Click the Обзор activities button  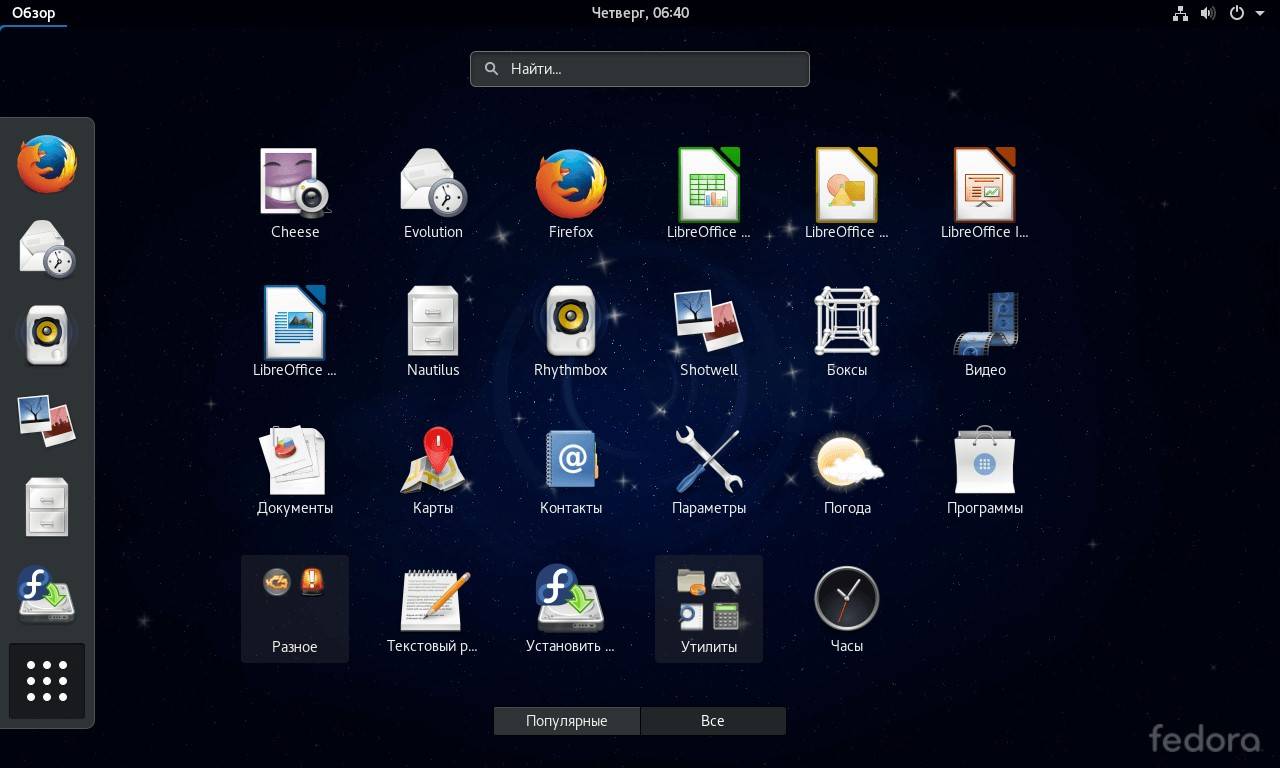pos(34,13)
